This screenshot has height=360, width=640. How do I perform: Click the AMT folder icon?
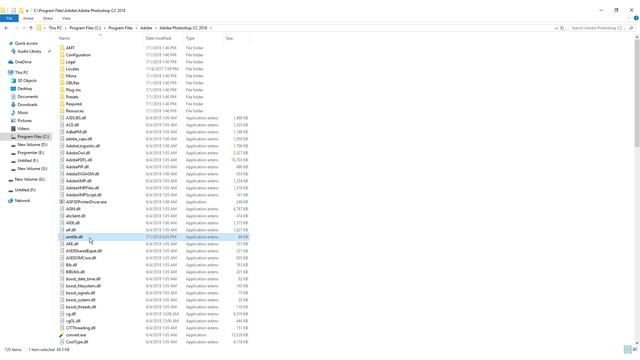click(62, 48)
